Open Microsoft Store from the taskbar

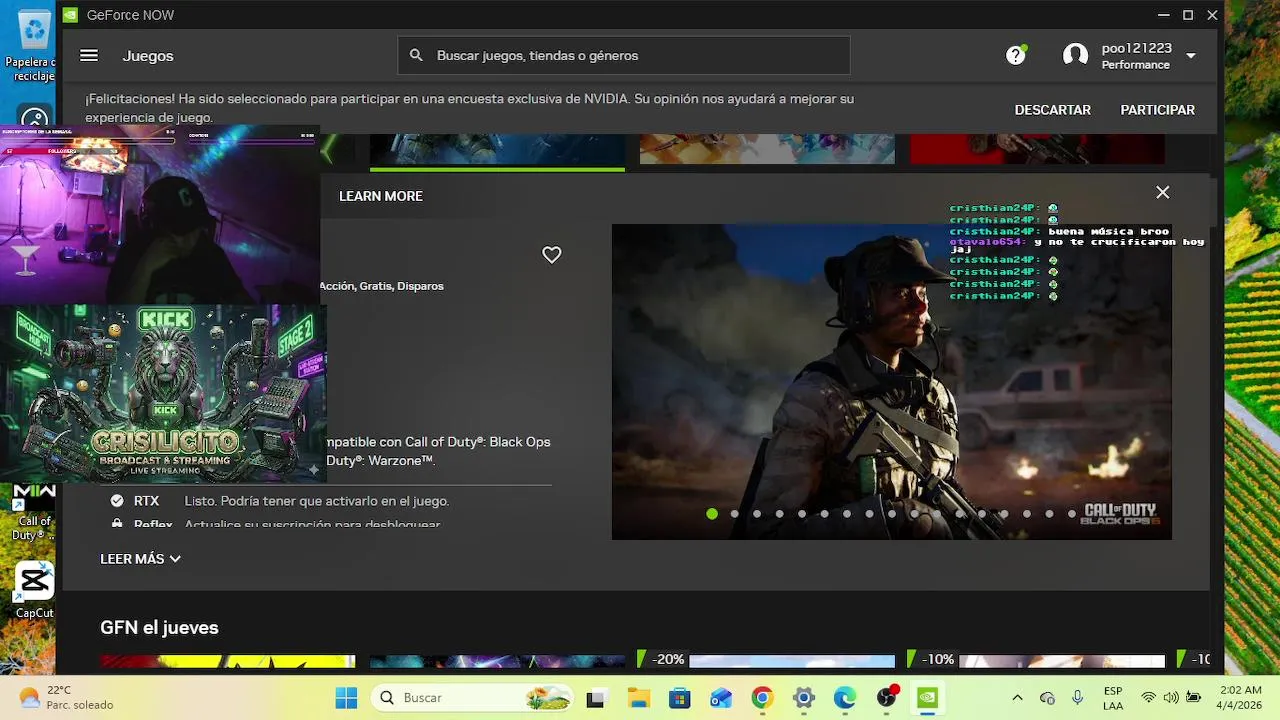click(680, 698)
